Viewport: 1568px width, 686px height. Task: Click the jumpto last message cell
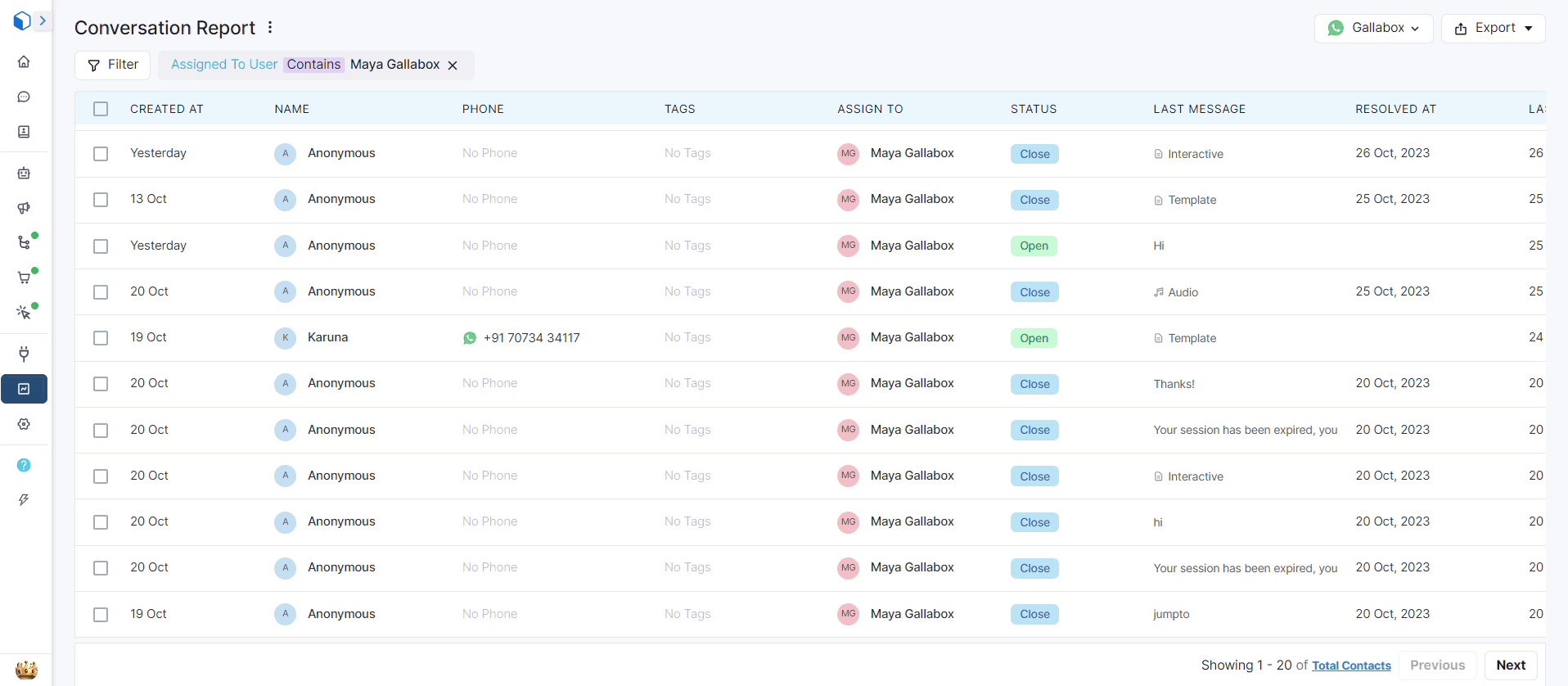(1171, 614)
